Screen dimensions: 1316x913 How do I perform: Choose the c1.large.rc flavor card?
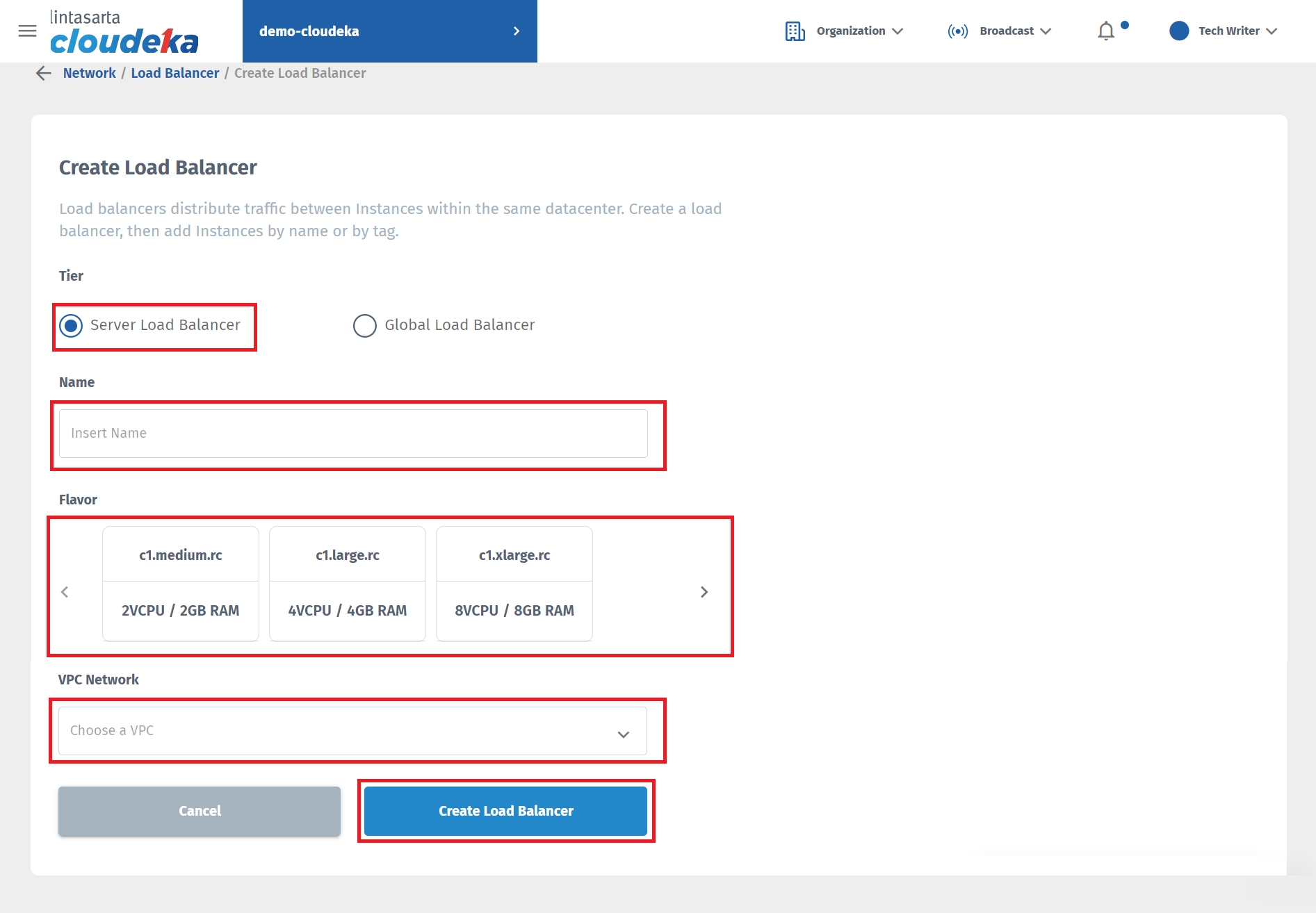click(x=348, y=584)
